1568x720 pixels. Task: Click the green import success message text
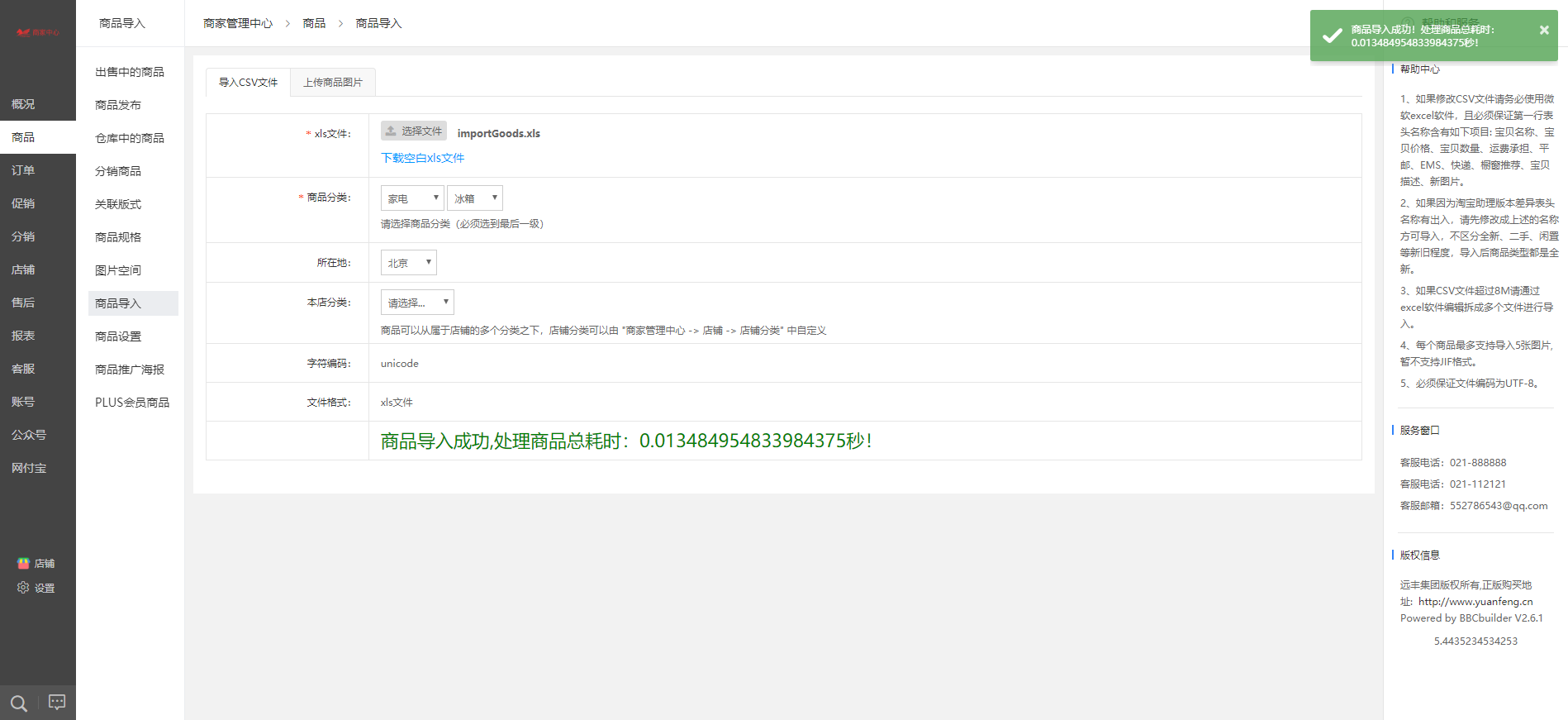point(626,441)
